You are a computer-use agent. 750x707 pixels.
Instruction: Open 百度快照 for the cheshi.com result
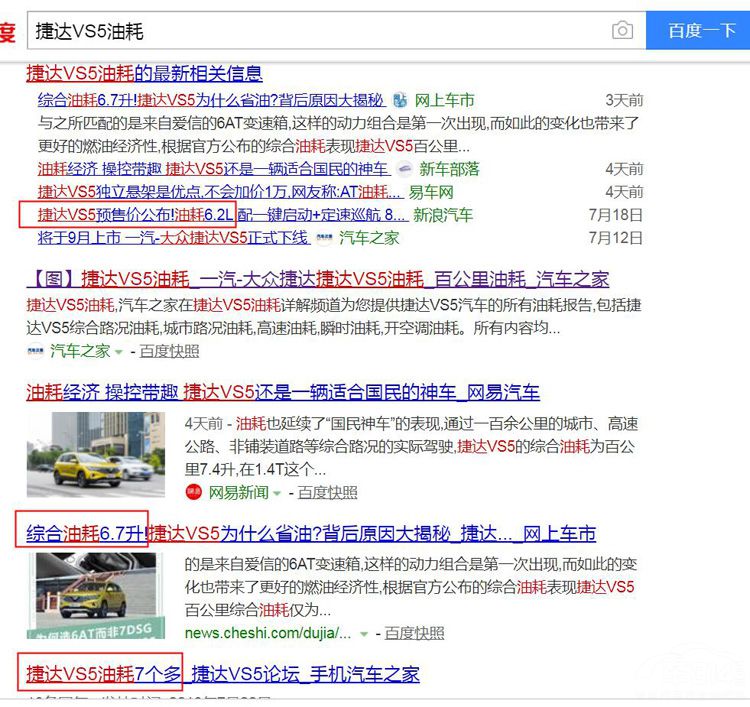pyautogui.click(x=414, y=633)
